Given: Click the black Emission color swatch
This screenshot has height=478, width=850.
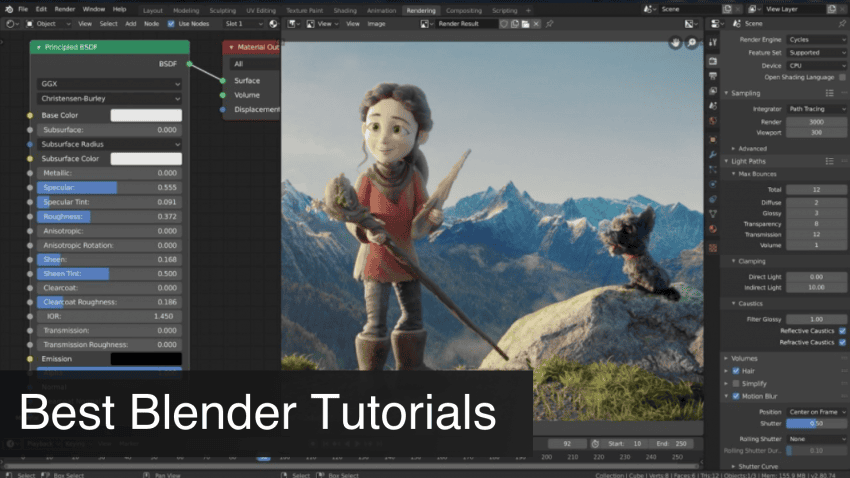Looking at the screenshot, I should tap(146, 359).
